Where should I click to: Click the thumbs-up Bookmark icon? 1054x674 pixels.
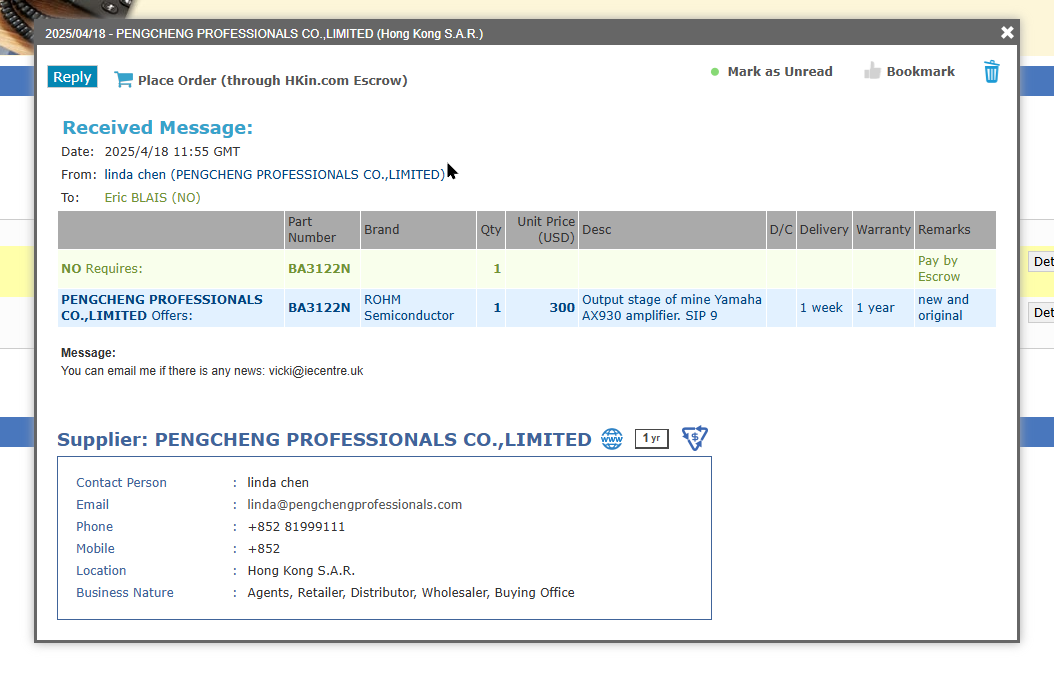click(x=872, y=71)
